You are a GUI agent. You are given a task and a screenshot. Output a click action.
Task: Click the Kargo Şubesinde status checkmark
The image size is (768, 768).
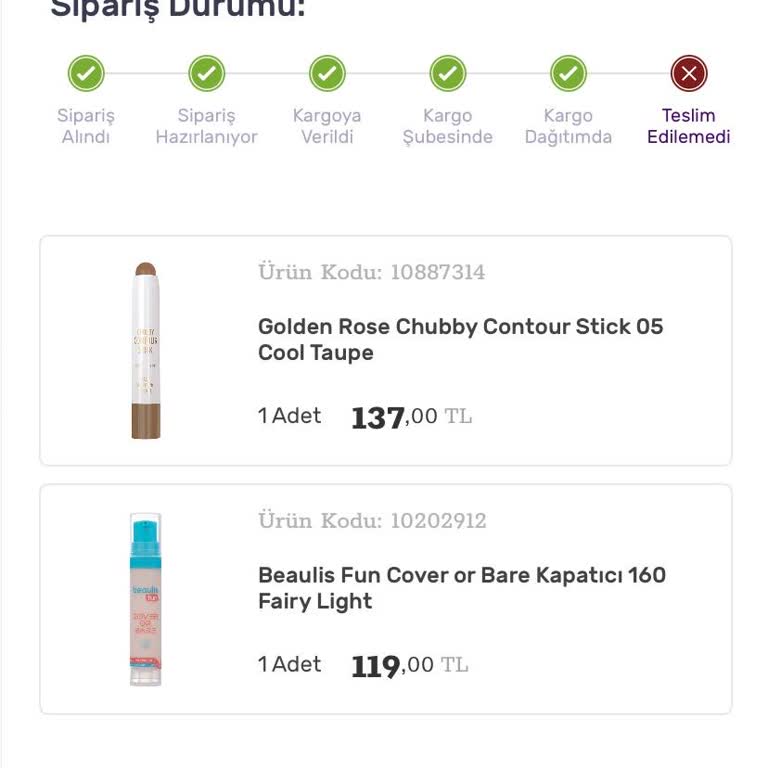click(x=448, y=73)
